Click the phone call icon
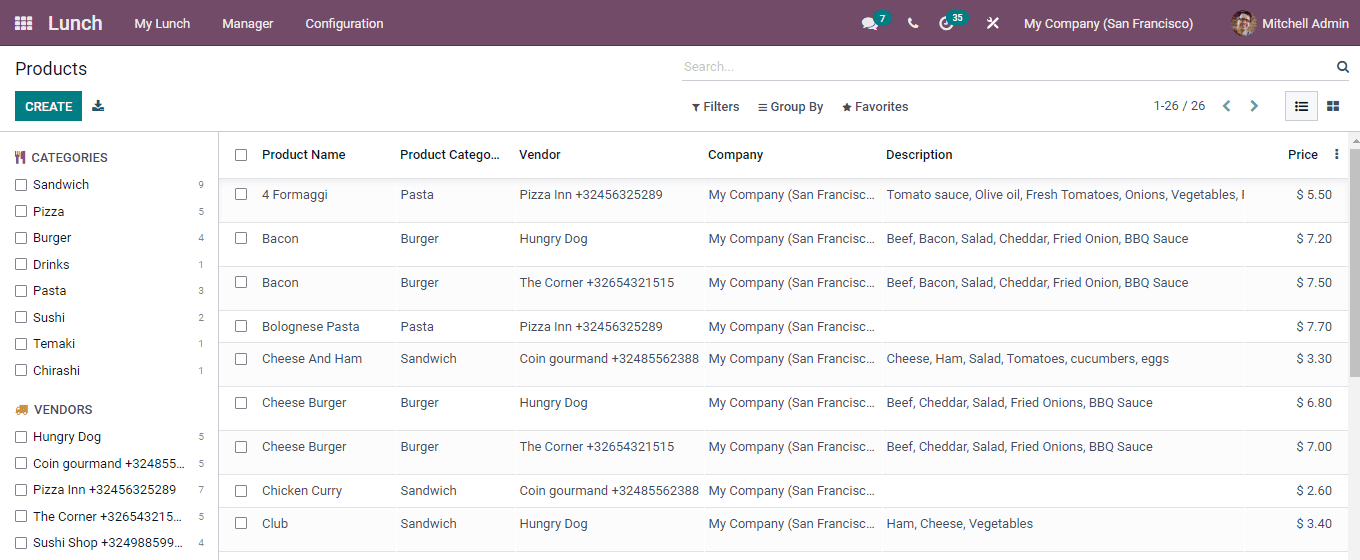This screenshot has height=560, width=1360. point(913,23)
